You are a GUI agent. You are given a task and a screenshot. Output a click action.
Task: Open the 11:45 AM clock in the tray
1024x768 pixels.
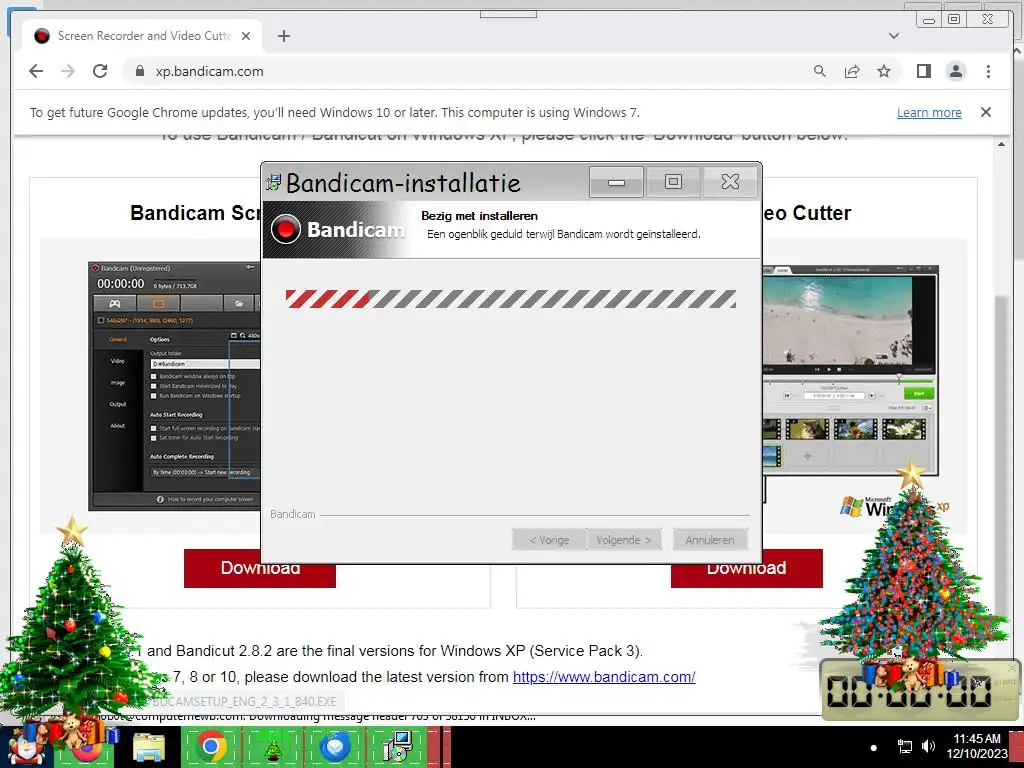coord(977,746)
